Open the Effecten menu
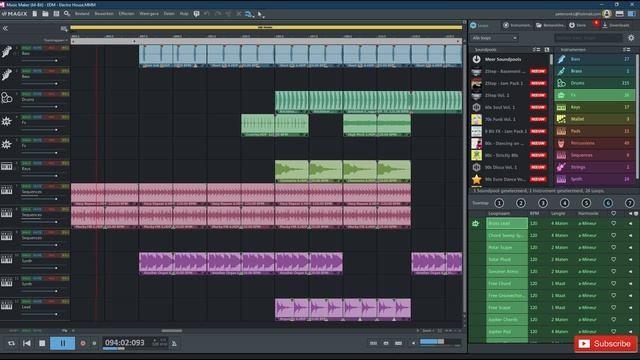Image resolution: width=640 pixels, height=360 pixels. (126, 14)
